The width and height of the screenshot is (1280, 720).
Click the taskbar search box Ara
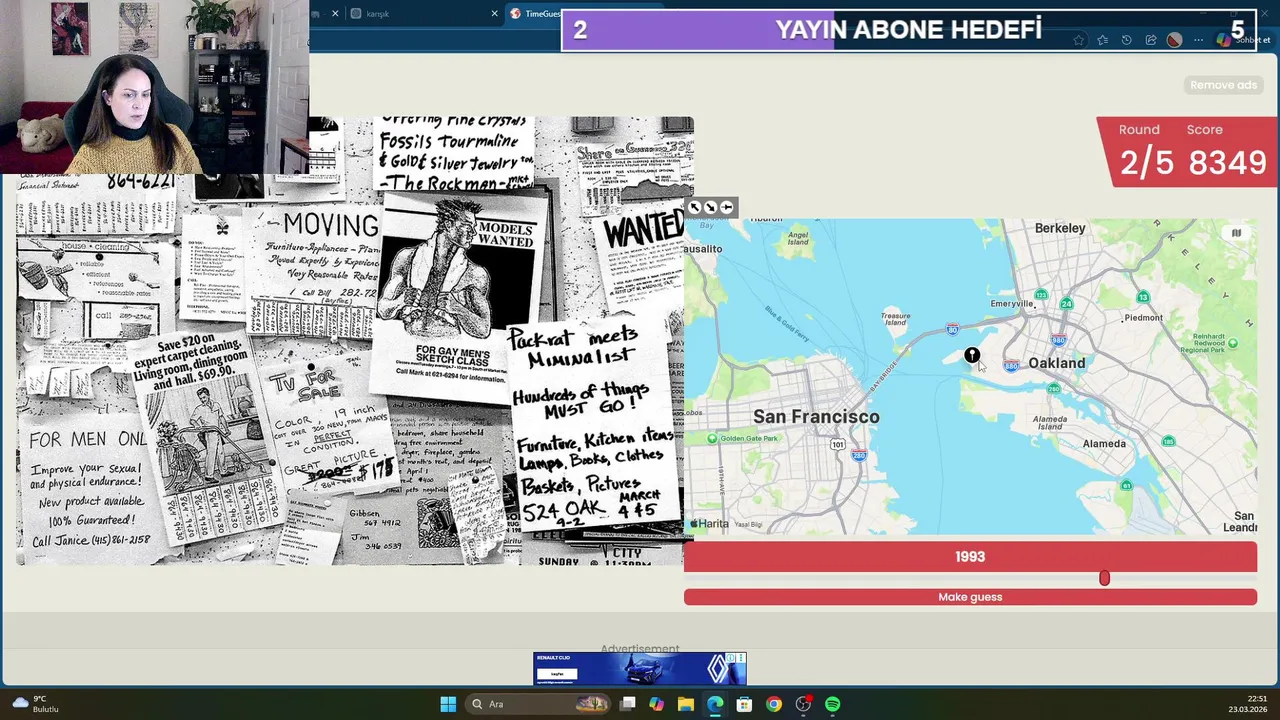(540, 704)
